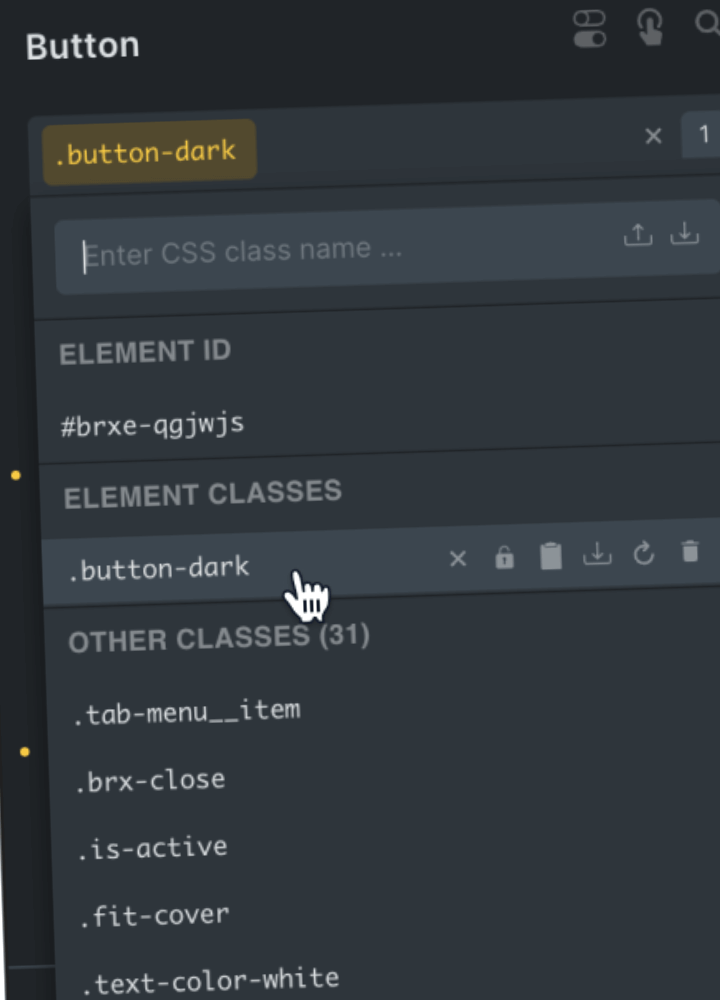This screenshot has height=1000, width=720.
Task: Remove .button-dark class from element
Action: (x=458, y=559)
